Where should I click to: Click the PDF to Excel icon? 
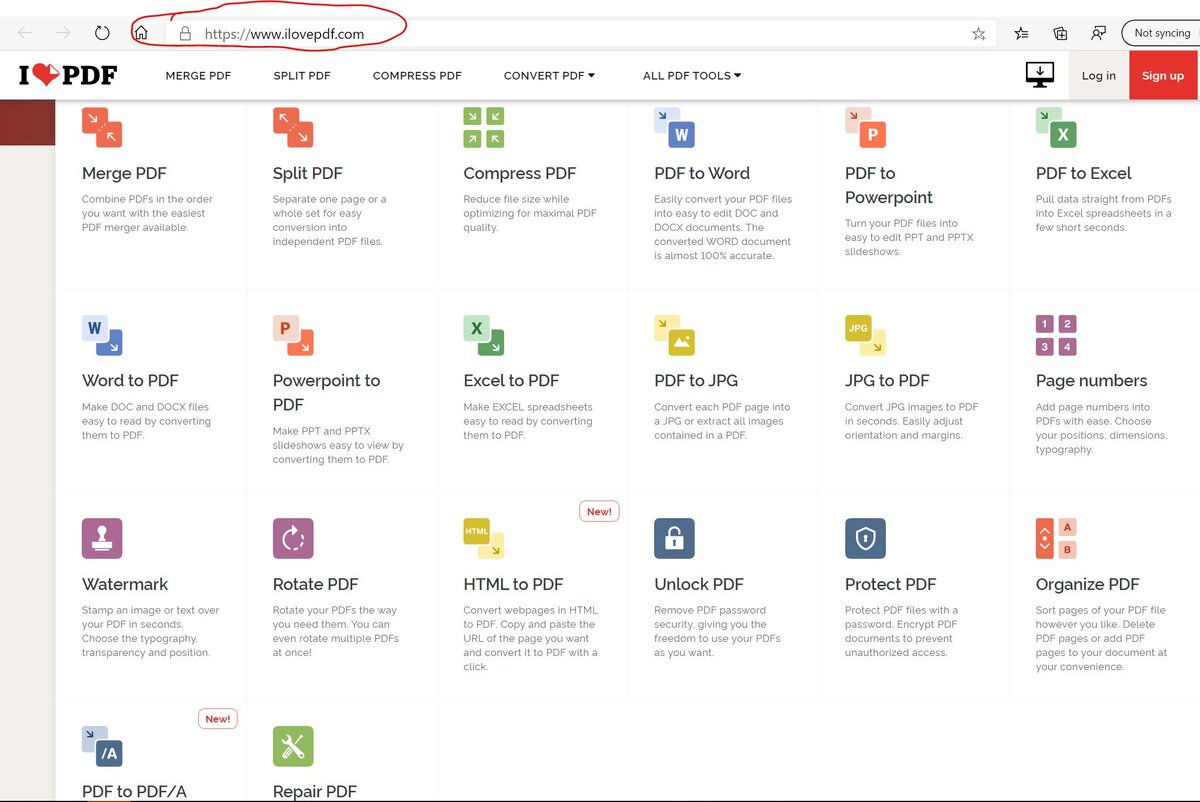[x=1056, y=128]
